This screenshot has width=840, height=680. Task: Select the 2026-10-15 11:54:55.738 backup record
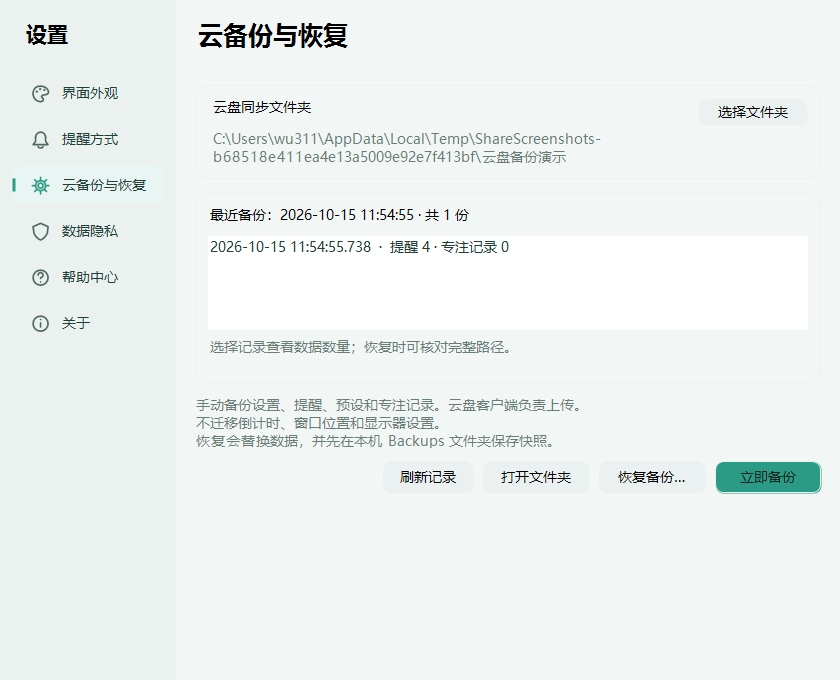508,247
